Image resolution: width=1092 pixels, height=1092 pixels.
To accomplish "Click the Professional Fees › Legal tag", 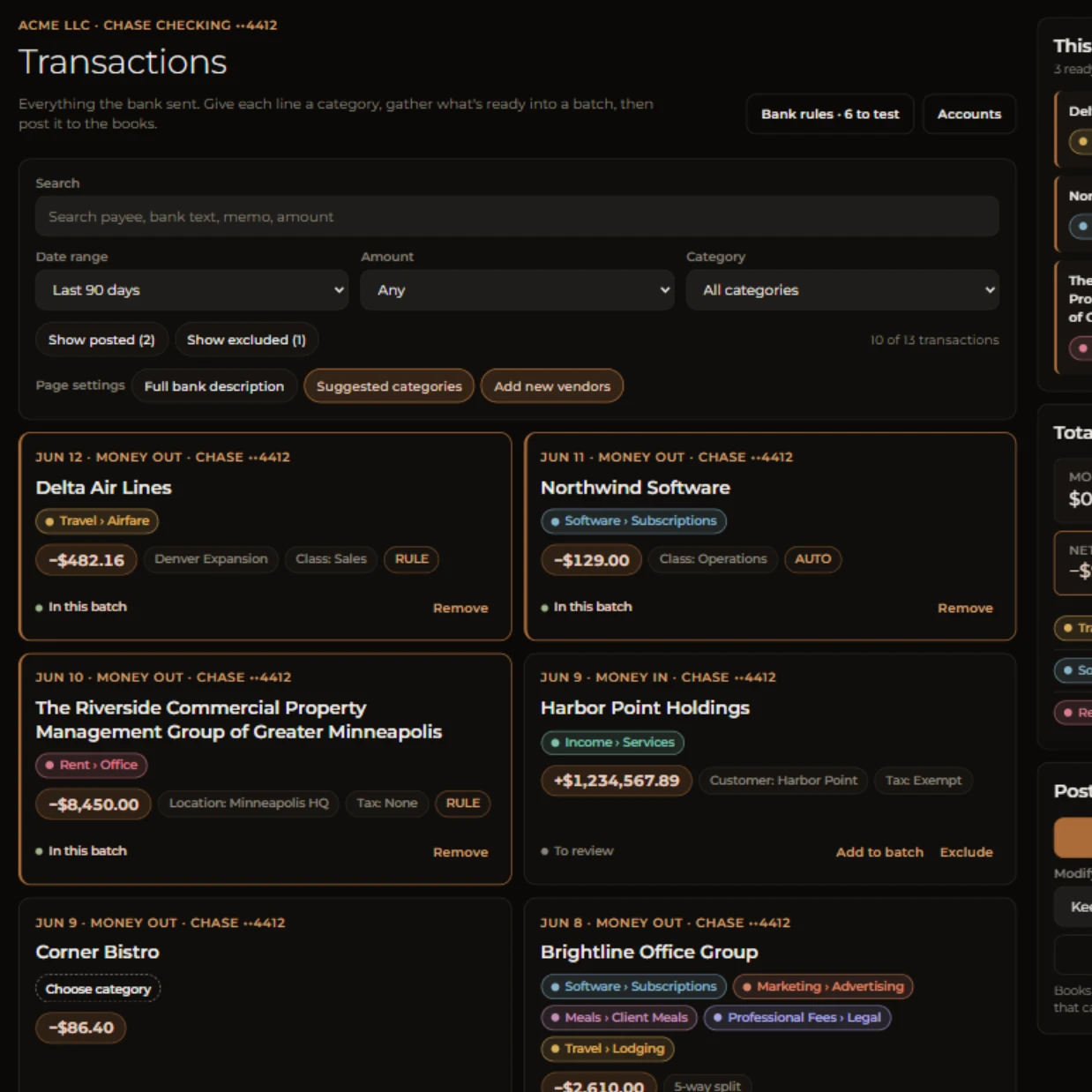I will (x=797, y=1017).
